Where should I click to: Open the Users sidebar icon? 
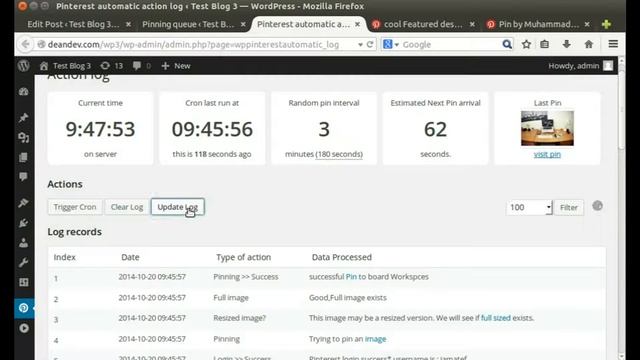point(24,242)
